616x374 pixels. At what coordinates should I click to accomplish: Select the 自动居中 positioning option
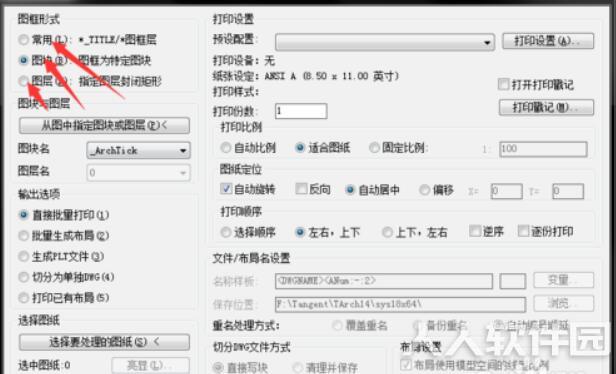click(x=350, y=190)
